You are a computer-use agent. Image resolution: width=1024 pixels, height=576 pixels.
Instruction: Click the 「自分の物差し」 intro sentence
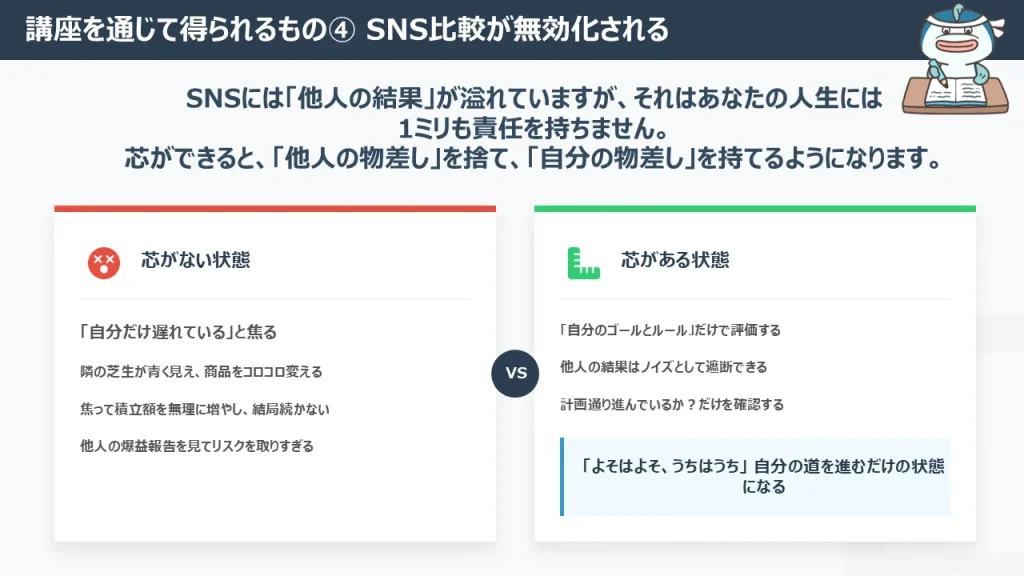coord(533,159)
